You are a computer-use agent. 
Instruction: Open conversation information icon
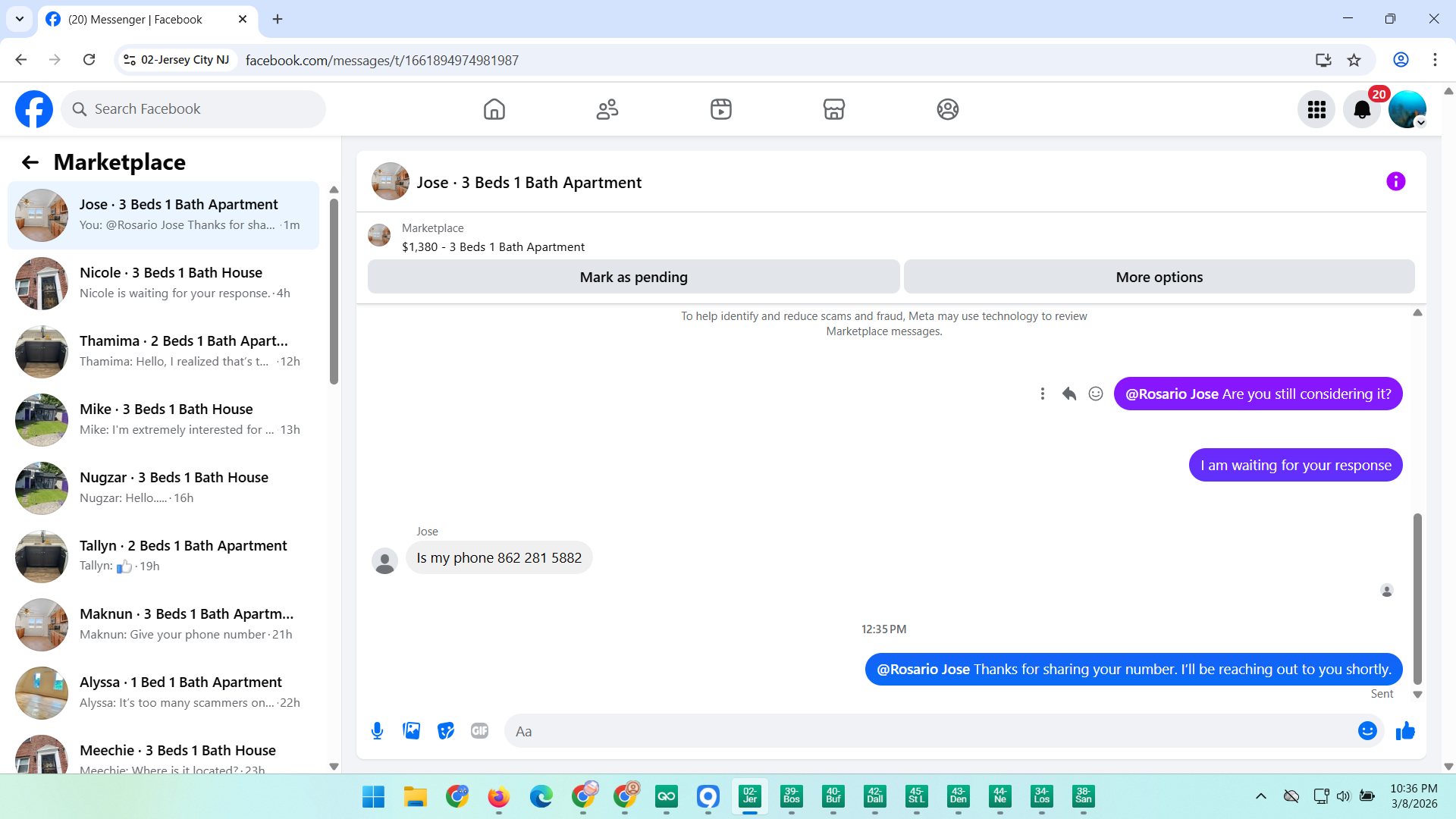1395,182
